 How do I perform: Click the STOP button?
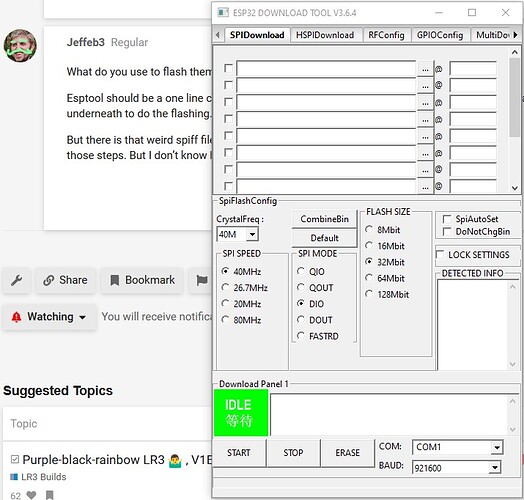pyautogui.click(x=293, y=453)
